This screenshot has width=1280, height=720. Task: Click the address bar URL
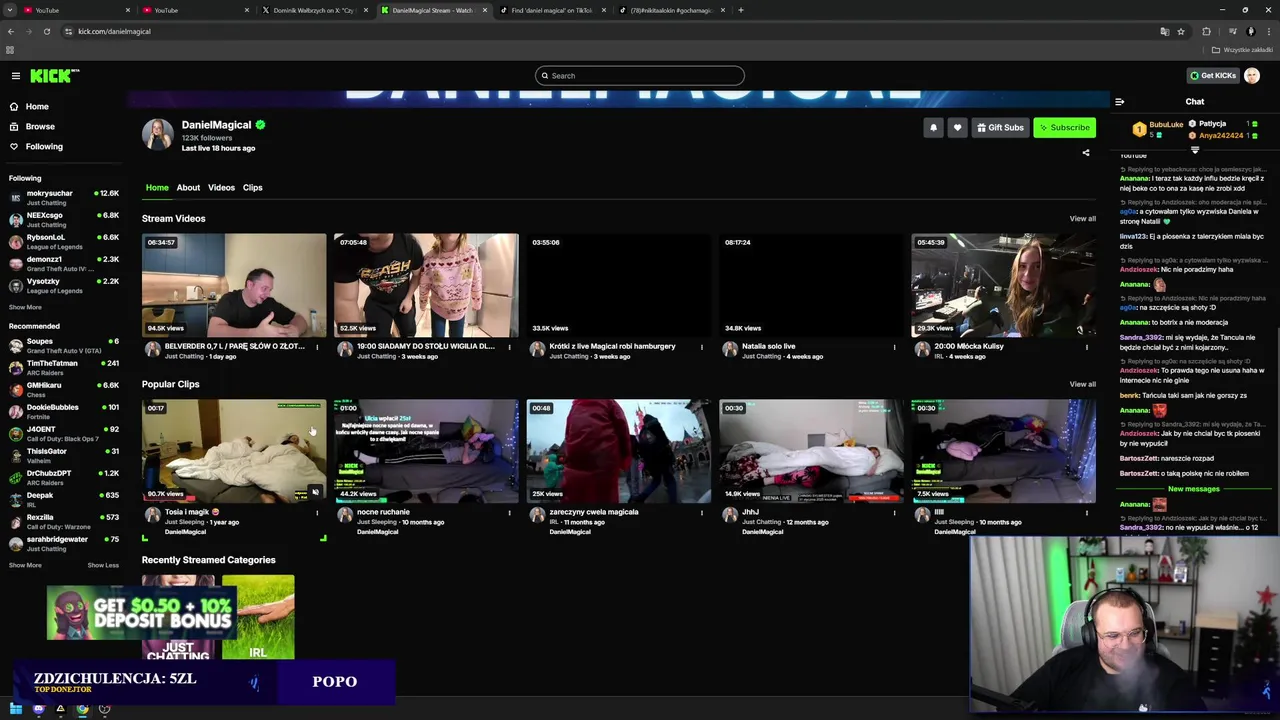pyautogui.click(x=114, y=31)
